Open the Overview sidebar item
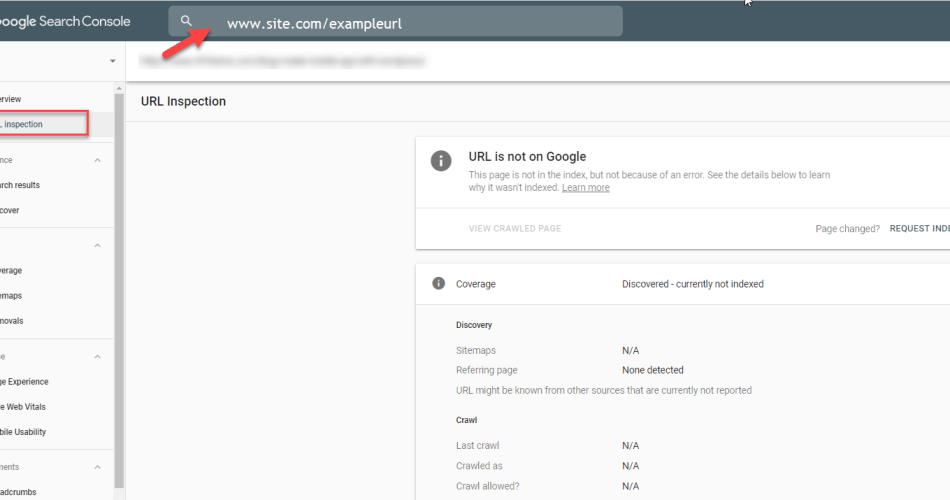This screenshot has width=950, height=500. 11,99
